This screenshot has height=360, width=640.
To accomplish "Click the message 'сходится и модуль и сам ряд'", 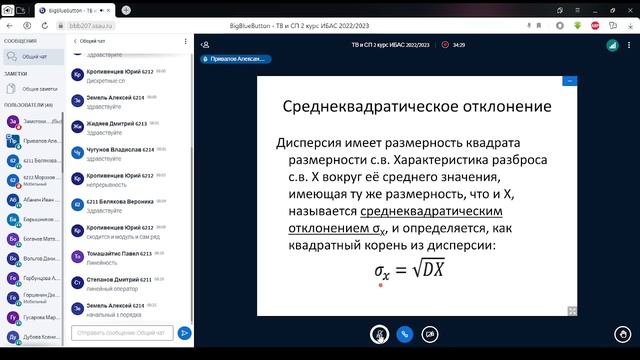I will [x=123, y=237].
